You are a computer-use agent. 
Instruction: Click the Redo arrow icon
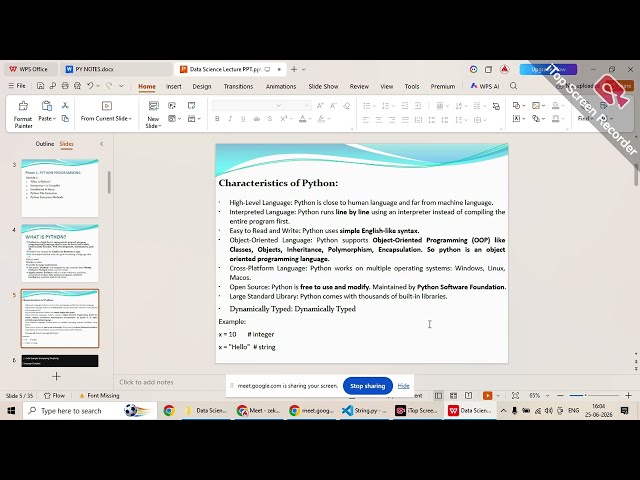pyautogui.click(x=109, y=86)
